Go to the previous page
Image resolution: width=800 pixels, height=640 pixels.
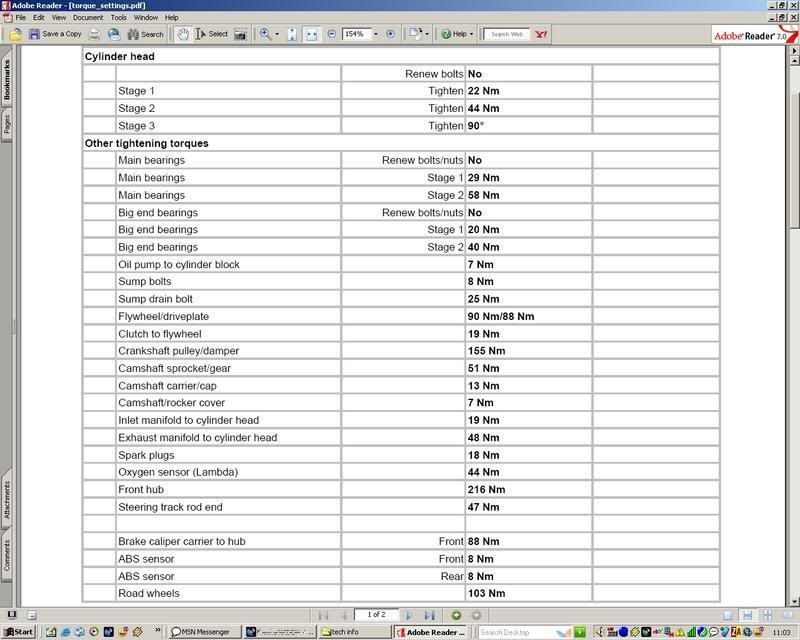pos(343,616)
